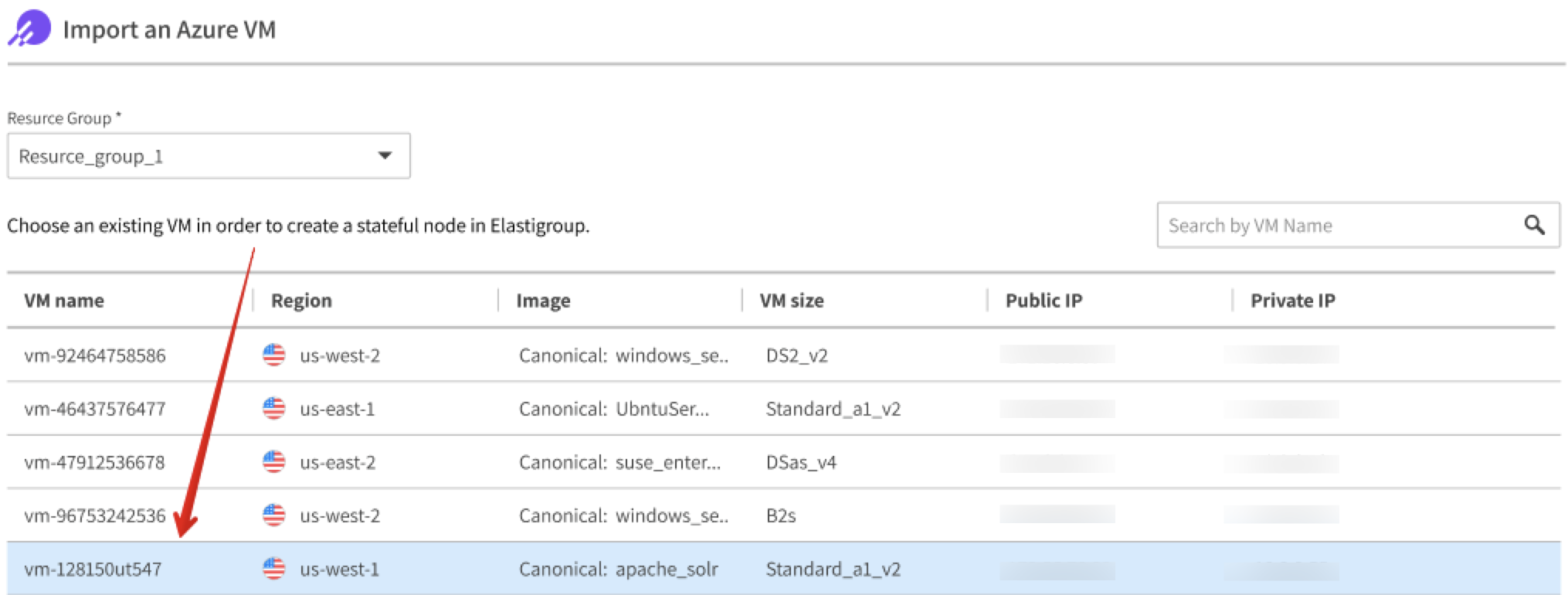Select the vm-46437576477 virtual machine
This screenshot has height=595, width=1568.
click(x=95, y=409)
